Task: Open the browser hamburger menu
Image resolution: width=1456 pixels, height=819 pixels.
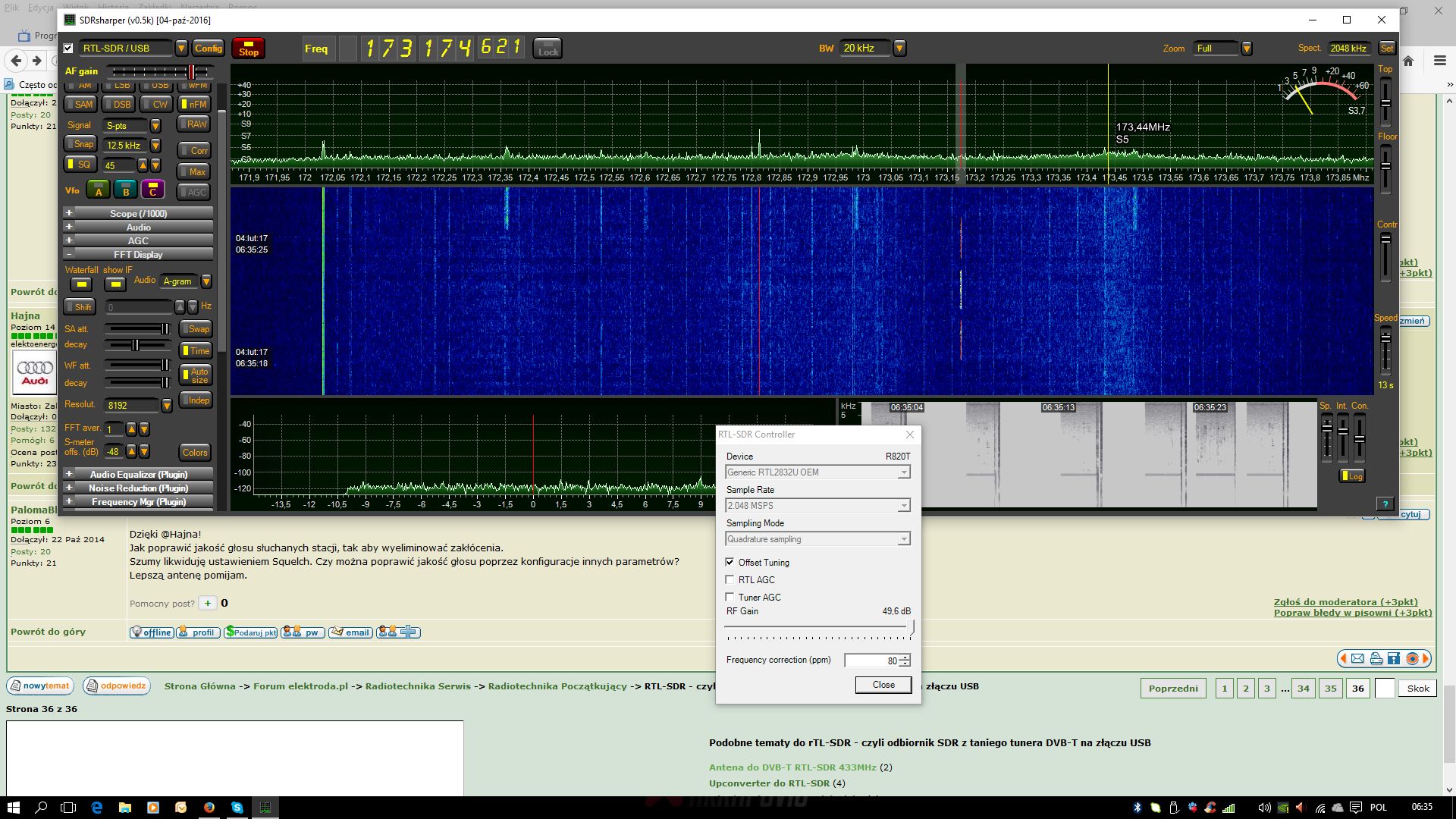Action: click(1440, 61)
